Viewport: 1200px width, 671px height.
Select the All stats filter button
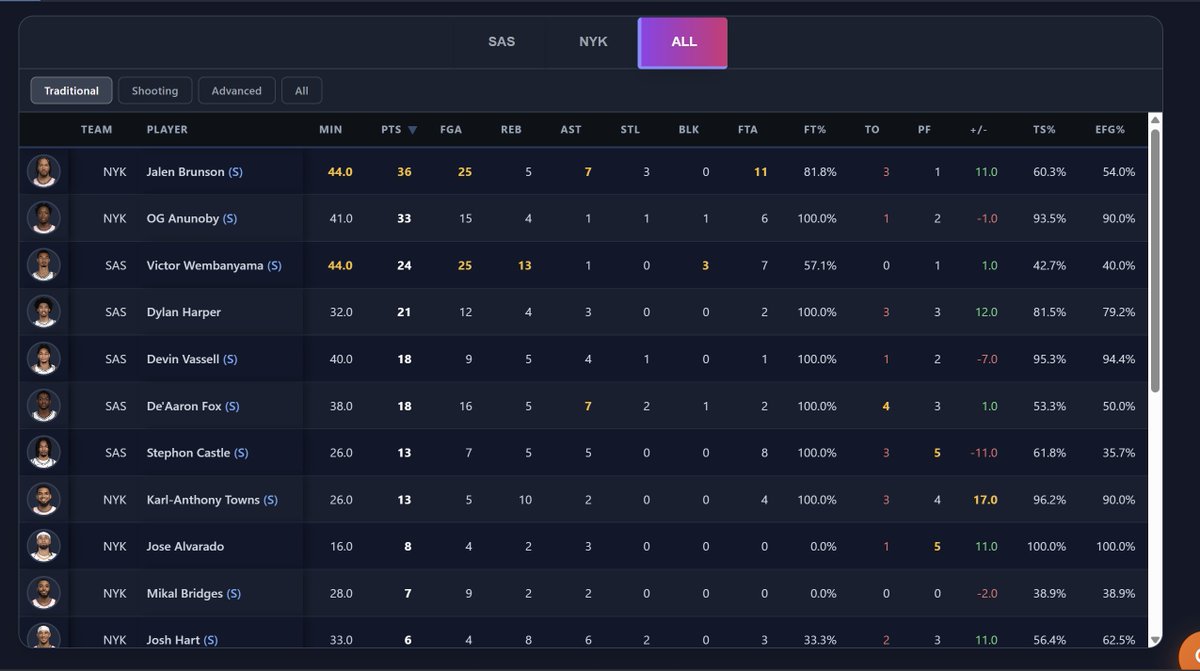pos(302,90)
